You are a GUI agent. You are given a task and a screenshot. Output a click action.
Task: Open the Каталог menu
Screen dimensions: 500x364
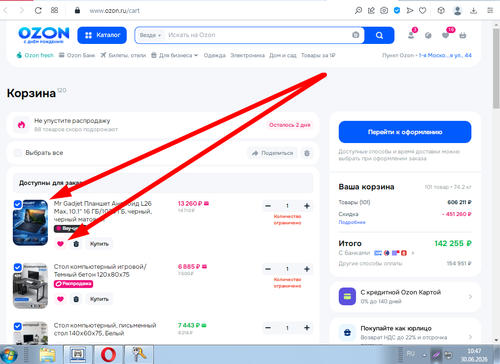coord(102,35)
